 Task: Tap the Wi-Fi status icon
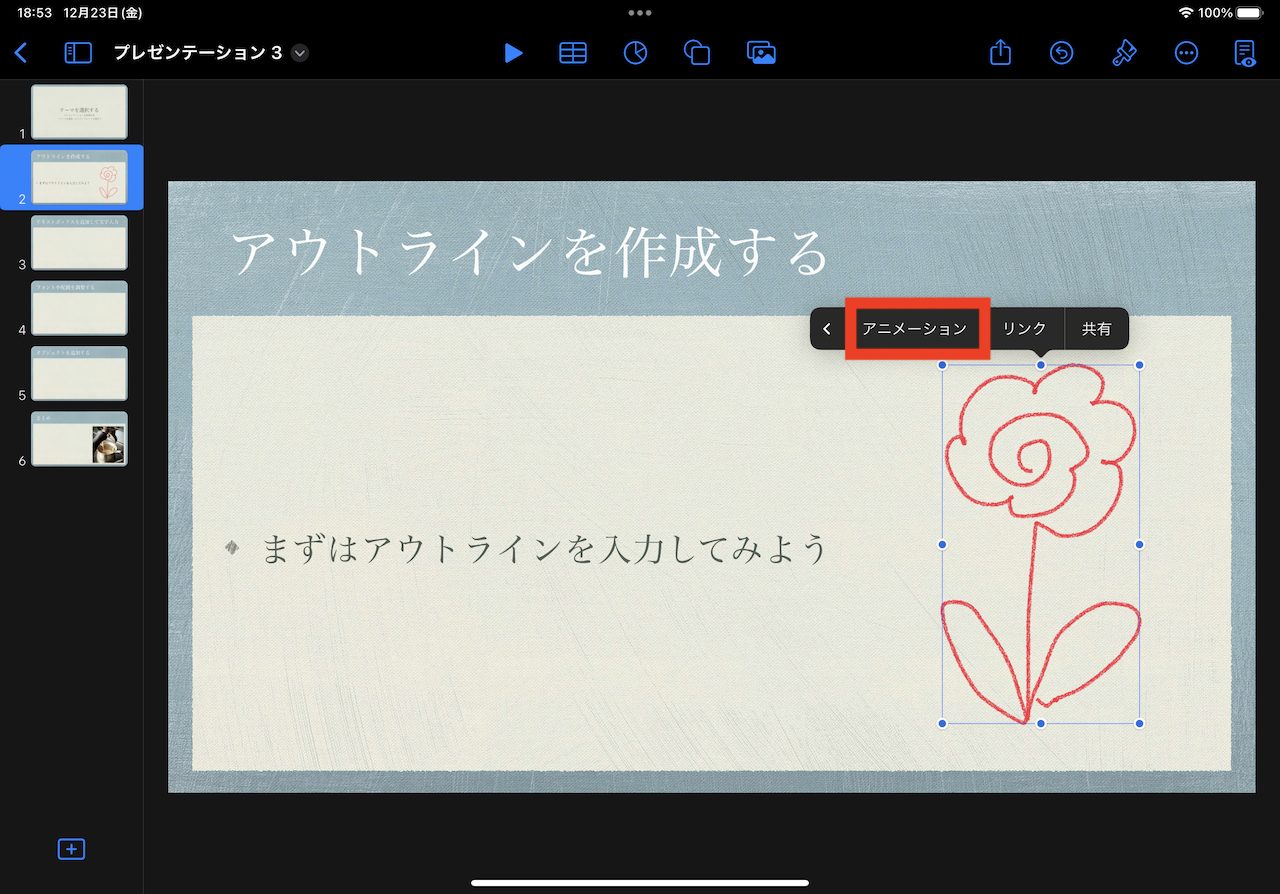coord(1186,13)
